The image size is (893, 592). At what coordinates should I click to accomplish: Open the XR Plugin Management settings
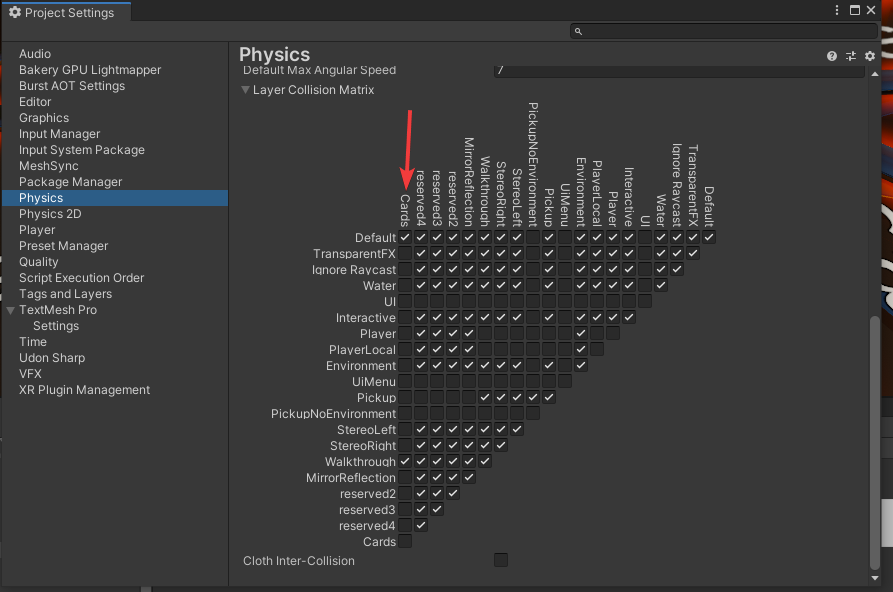84,390
